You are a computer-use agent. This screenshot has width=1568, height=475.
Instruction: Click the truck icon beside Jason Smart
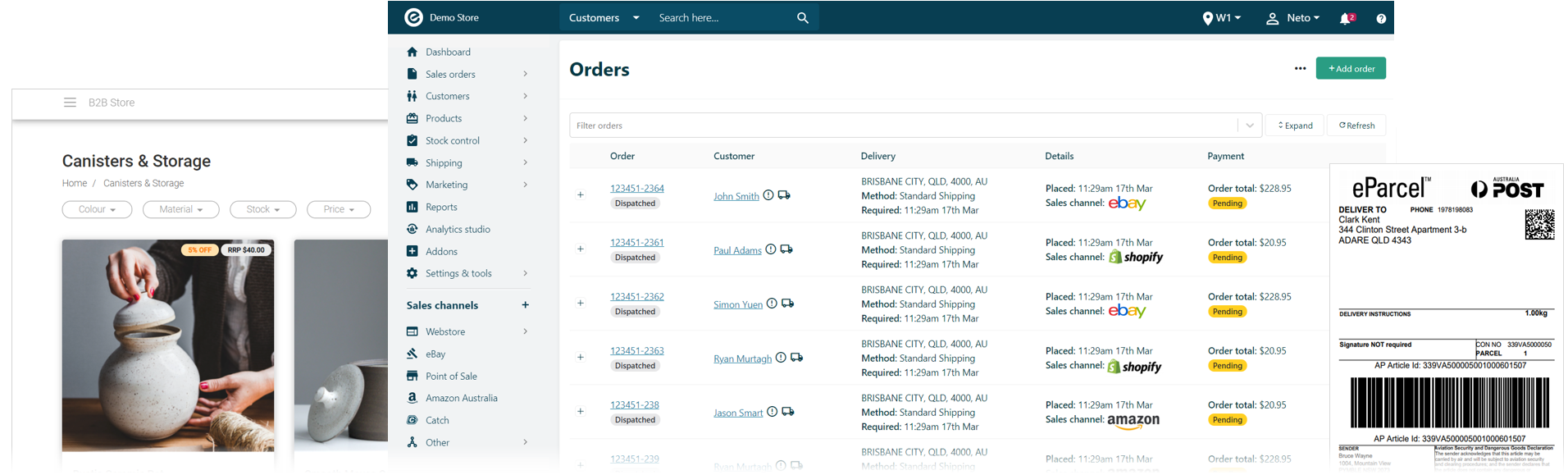pos(787,412)
